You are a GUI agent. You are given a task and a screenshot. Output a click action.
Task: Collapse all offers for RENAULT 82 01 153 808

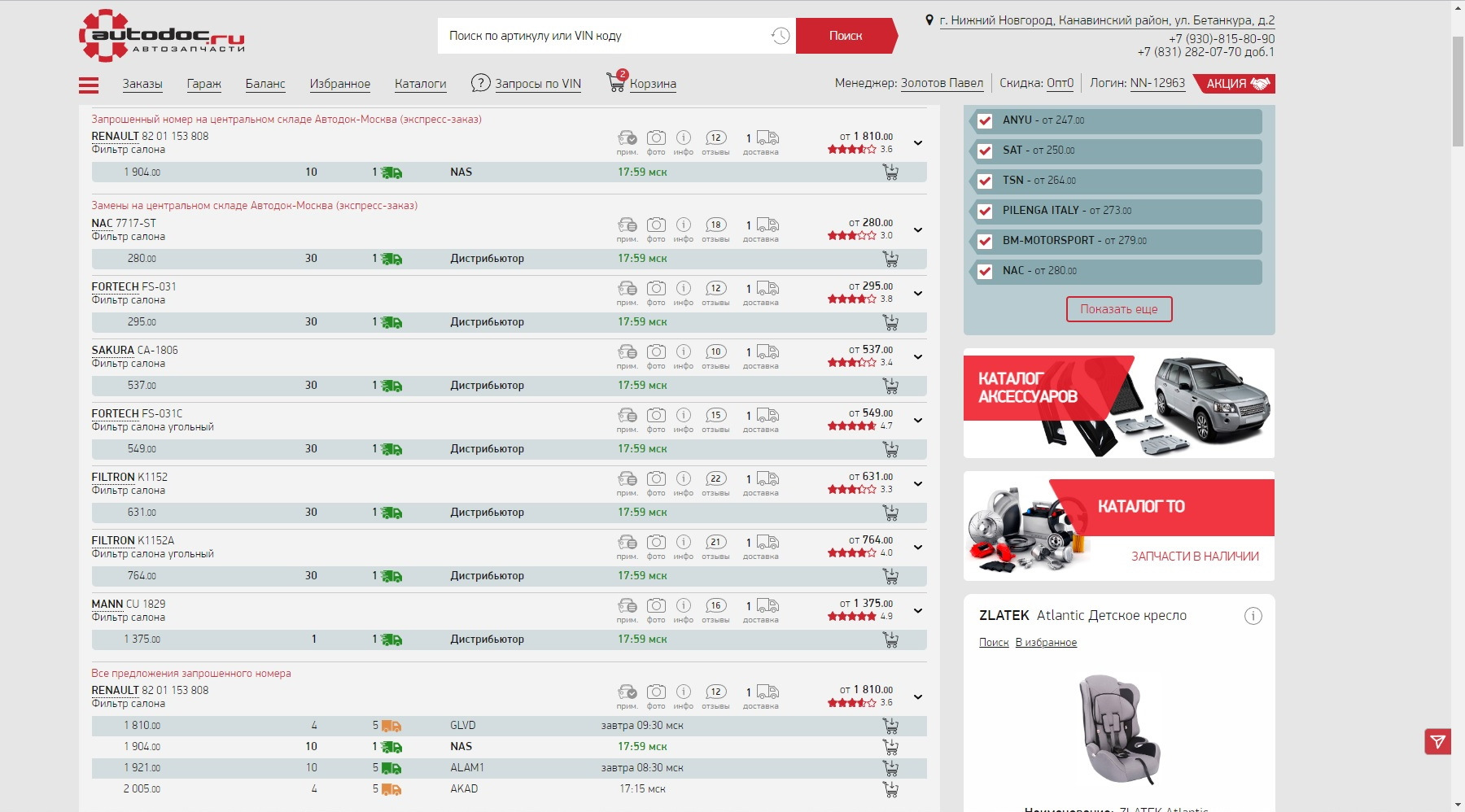point(918,697)
